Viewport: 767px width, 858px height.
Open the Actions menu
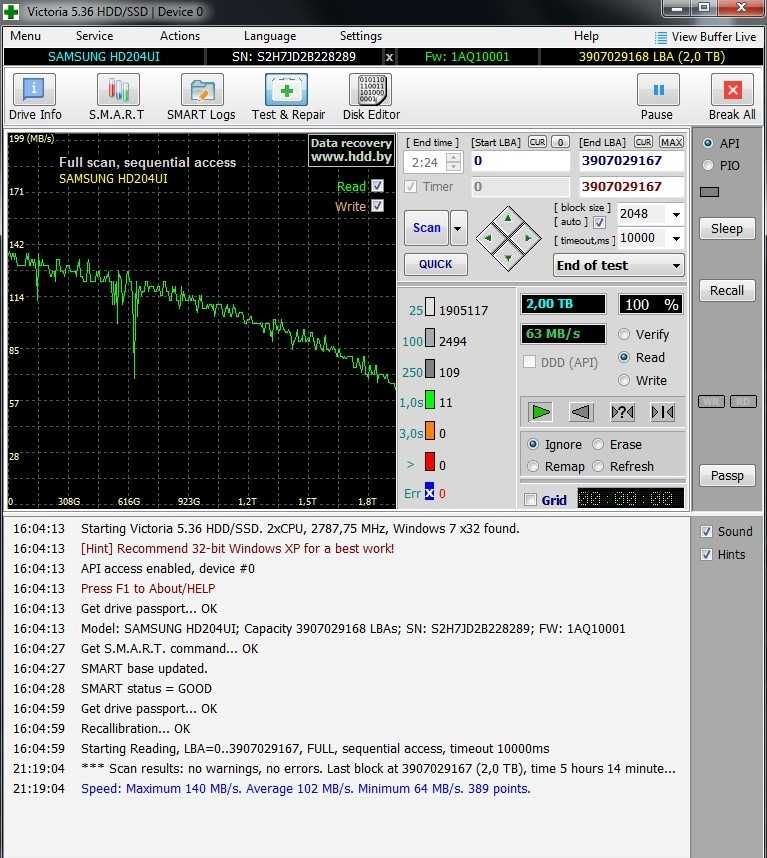pos(180,36)
